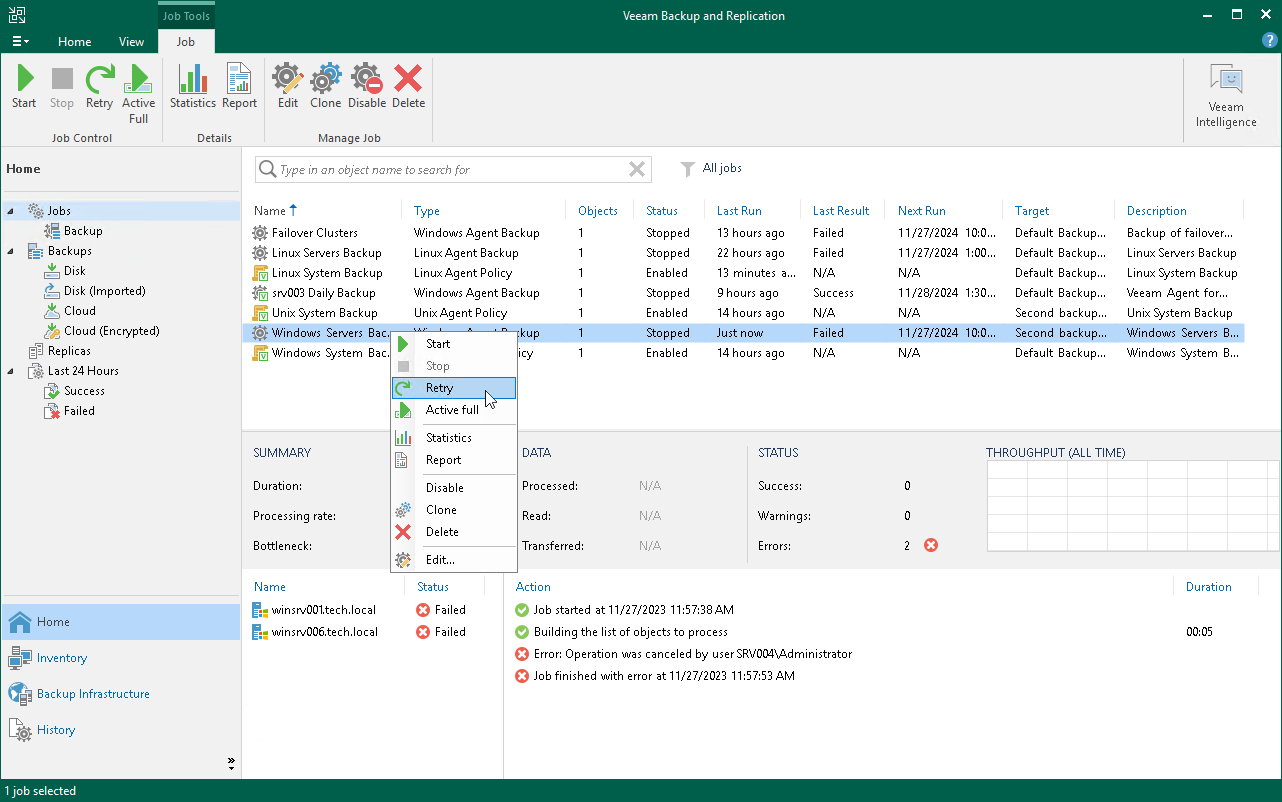Click the job search input field
Image resolution: width=1282 pixels, height=802 pixels.
(452, 170)
